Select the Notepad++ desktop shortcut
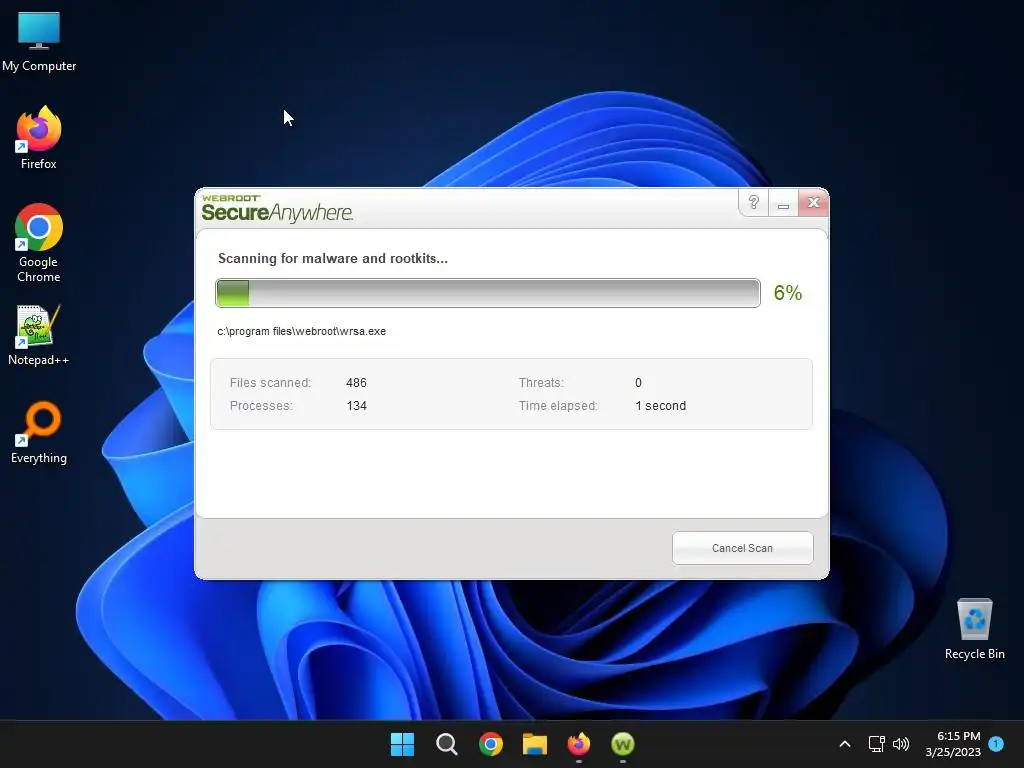The image size is (1024, 768). 39,335
